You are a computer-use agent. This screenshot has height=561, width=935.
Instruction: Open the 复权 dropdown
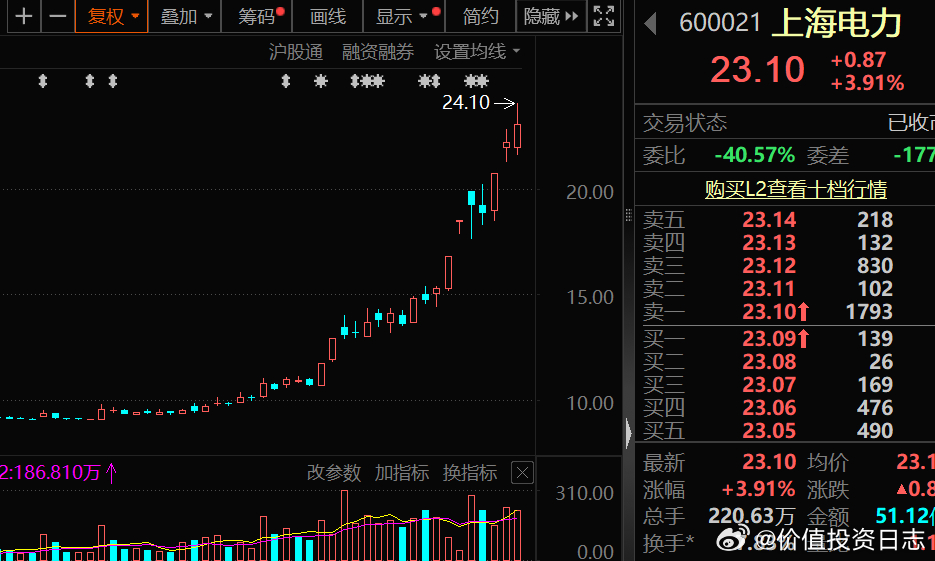tap(112, 16)
